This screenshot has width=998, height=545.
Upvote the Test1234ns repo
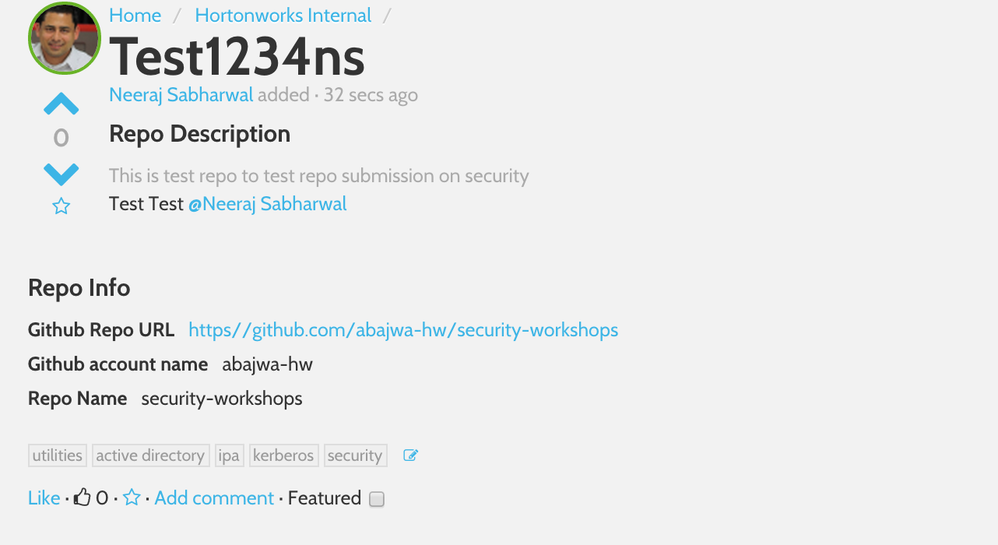click(61, 103)
